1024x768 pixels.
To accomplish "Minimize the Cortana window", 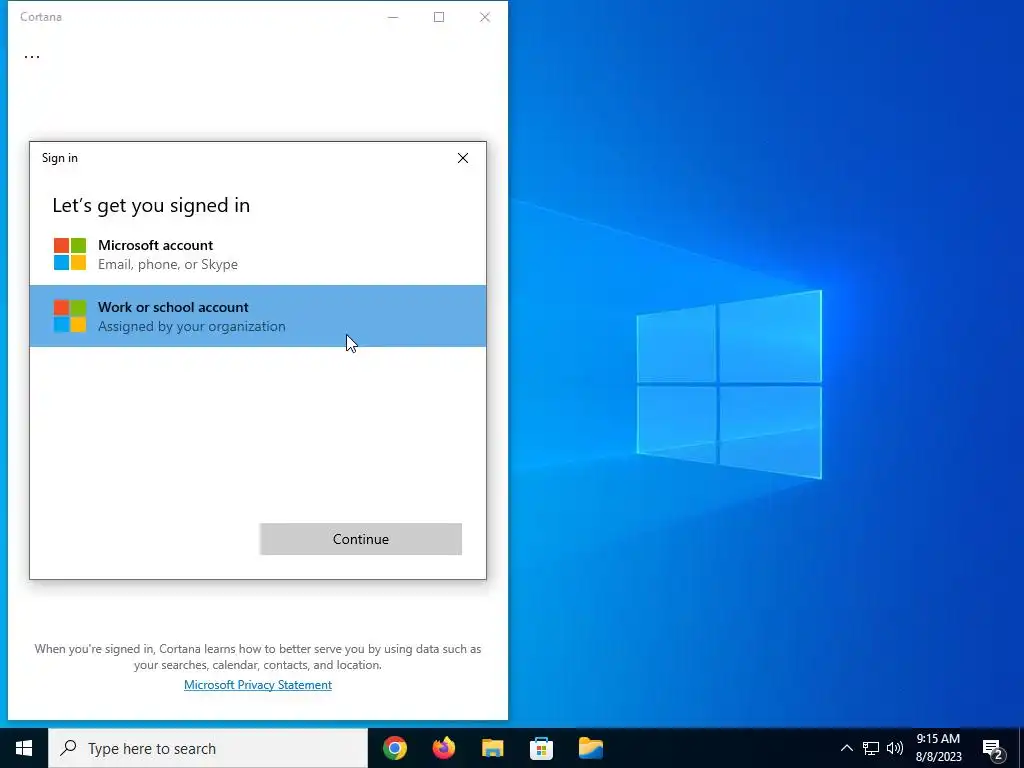I will [392, 17].
